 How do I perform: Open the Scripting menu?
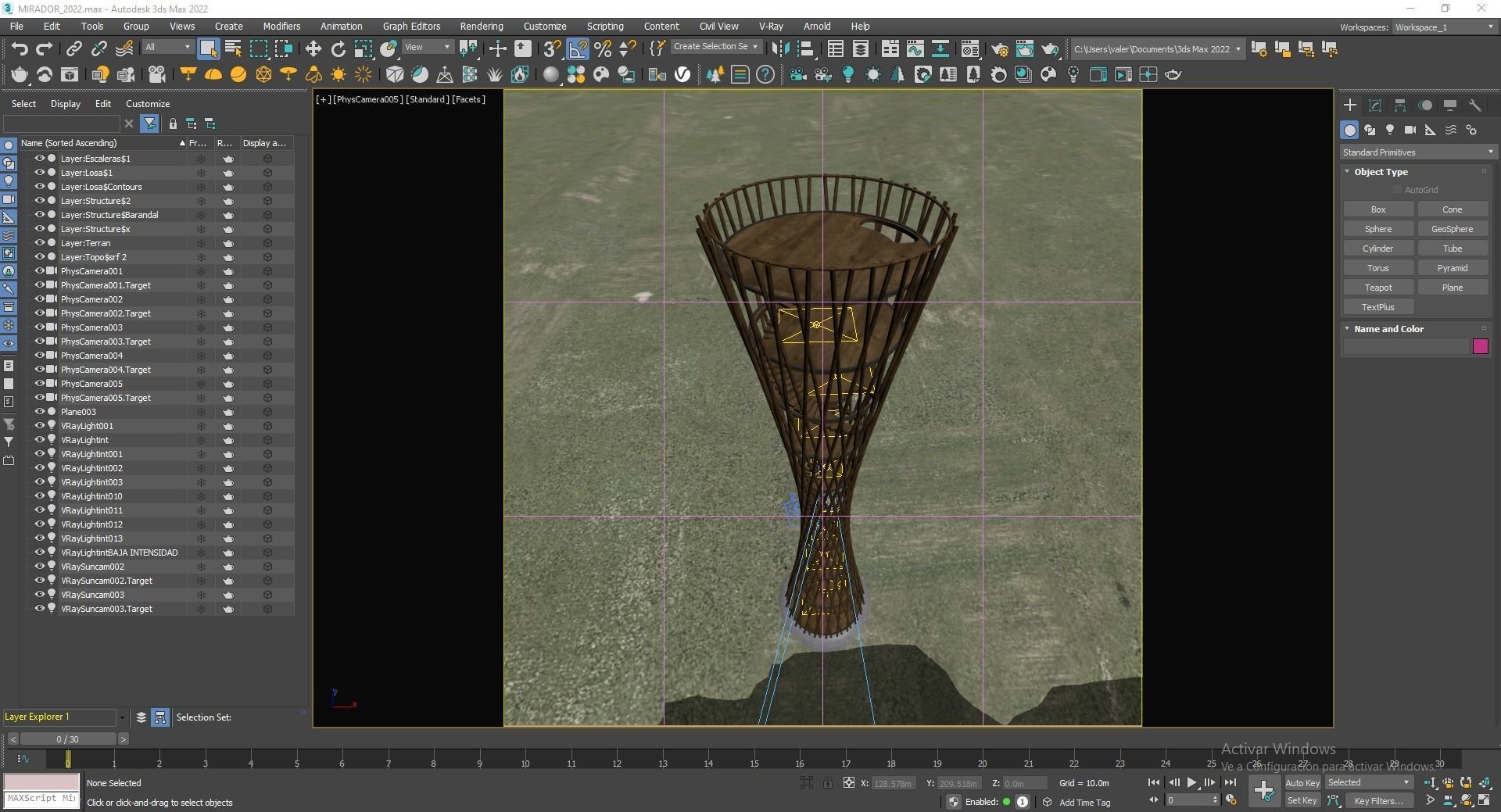pyautogui.click(x=605, y=26)
